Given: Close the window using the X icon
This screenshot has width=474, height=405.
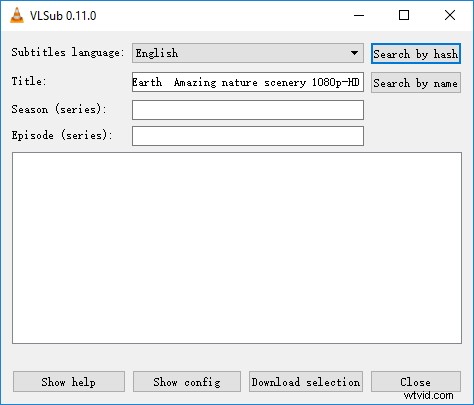Looking at the screenshot, I should click(x=450, y=15).
